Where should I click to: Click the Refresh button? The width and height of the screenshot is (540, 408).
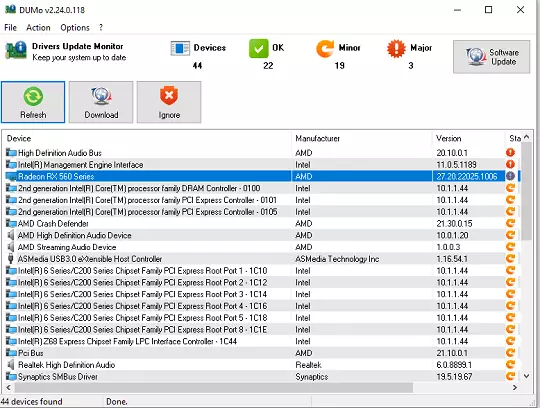[33, 102]
